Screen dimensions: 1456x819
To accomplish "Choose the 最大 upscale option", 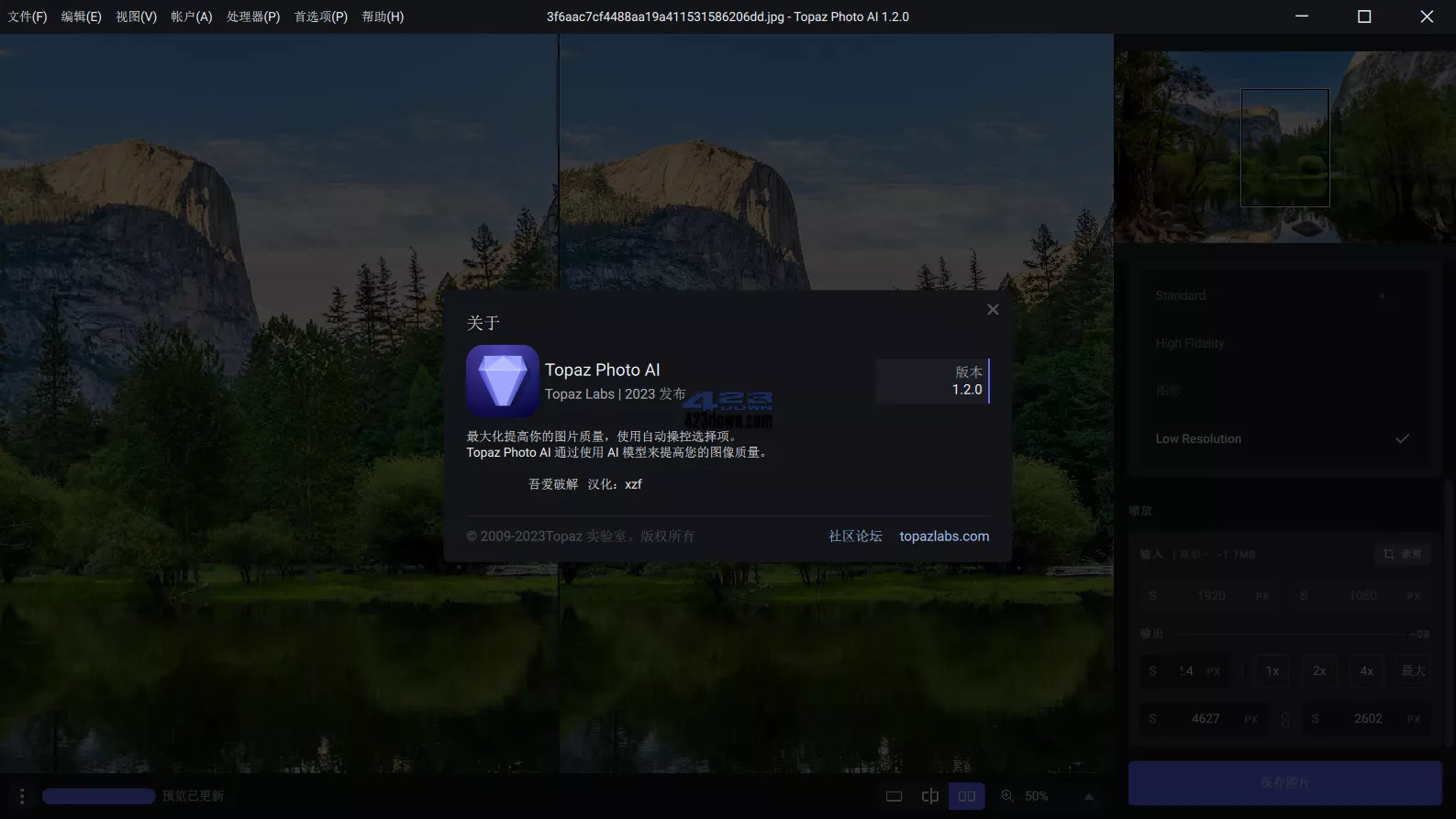I will [x=1413, y=671].
